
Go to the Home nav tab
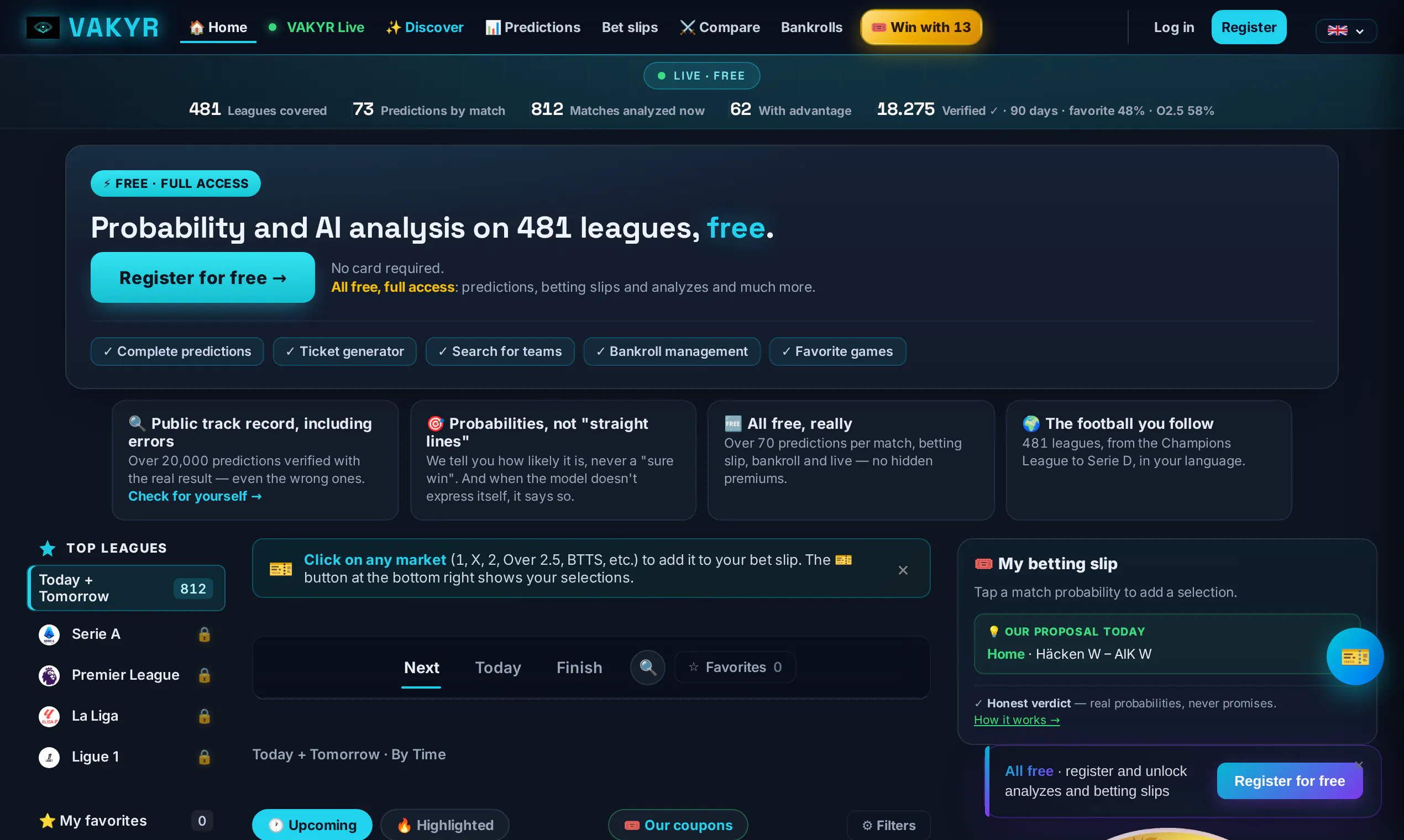(218, 27)
